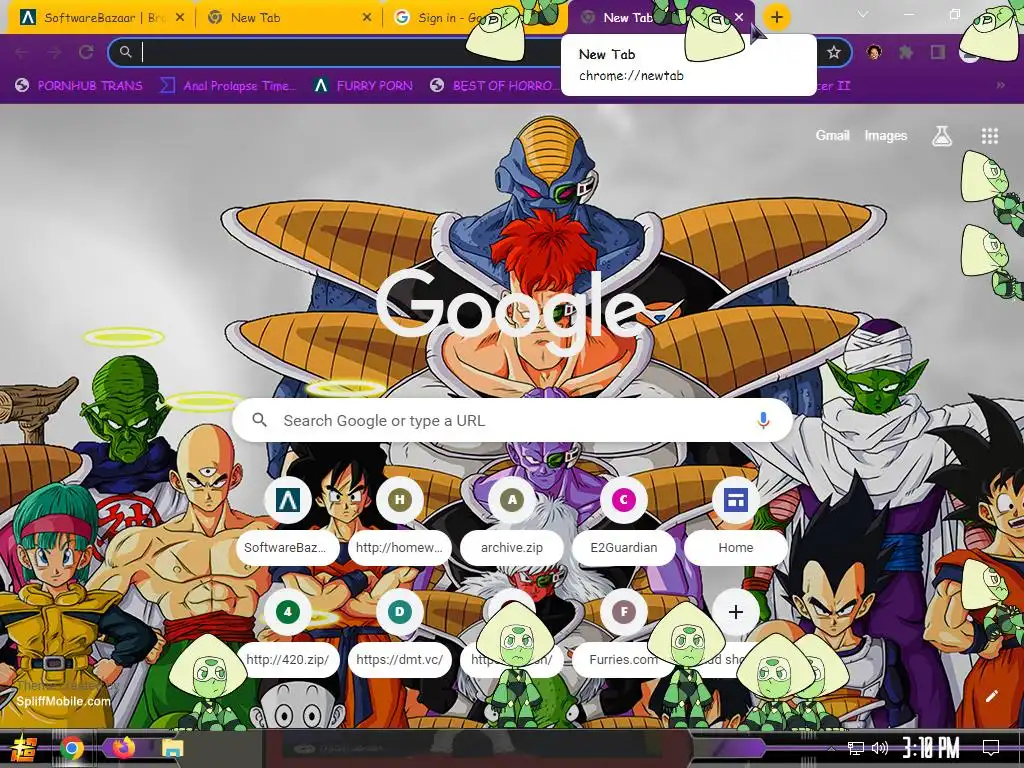Switch to the SoftwareBazaar tab
The width and height of the screenshot is (1024, 768).
pos(101,18)
